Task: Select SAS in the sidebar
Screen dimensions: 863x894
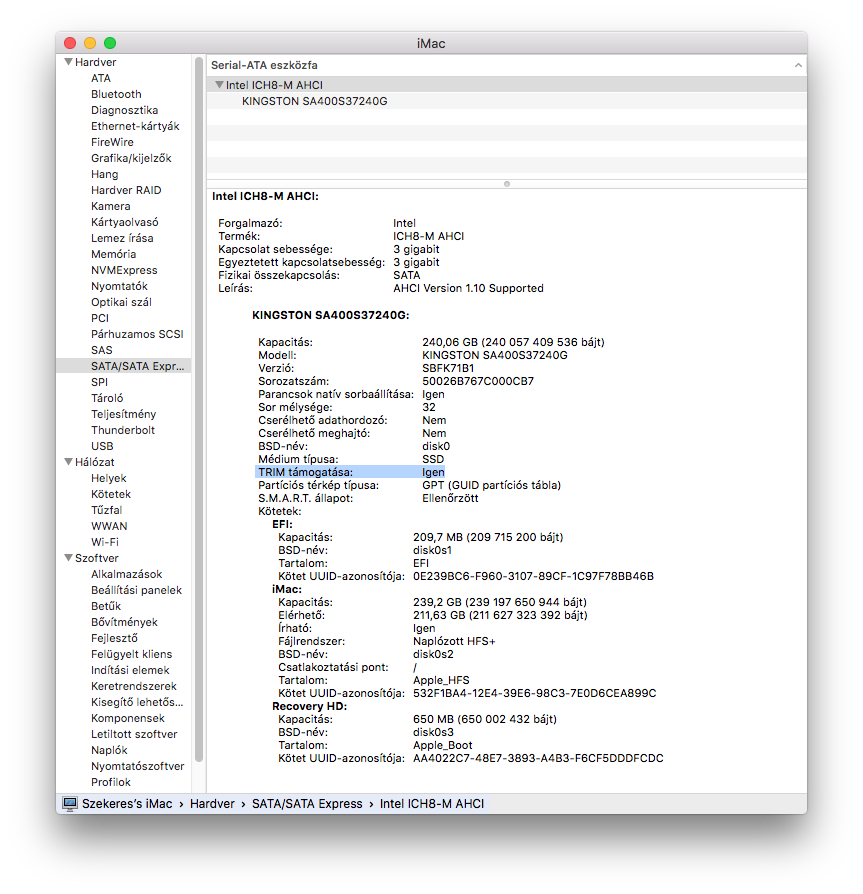Action: 101,350
